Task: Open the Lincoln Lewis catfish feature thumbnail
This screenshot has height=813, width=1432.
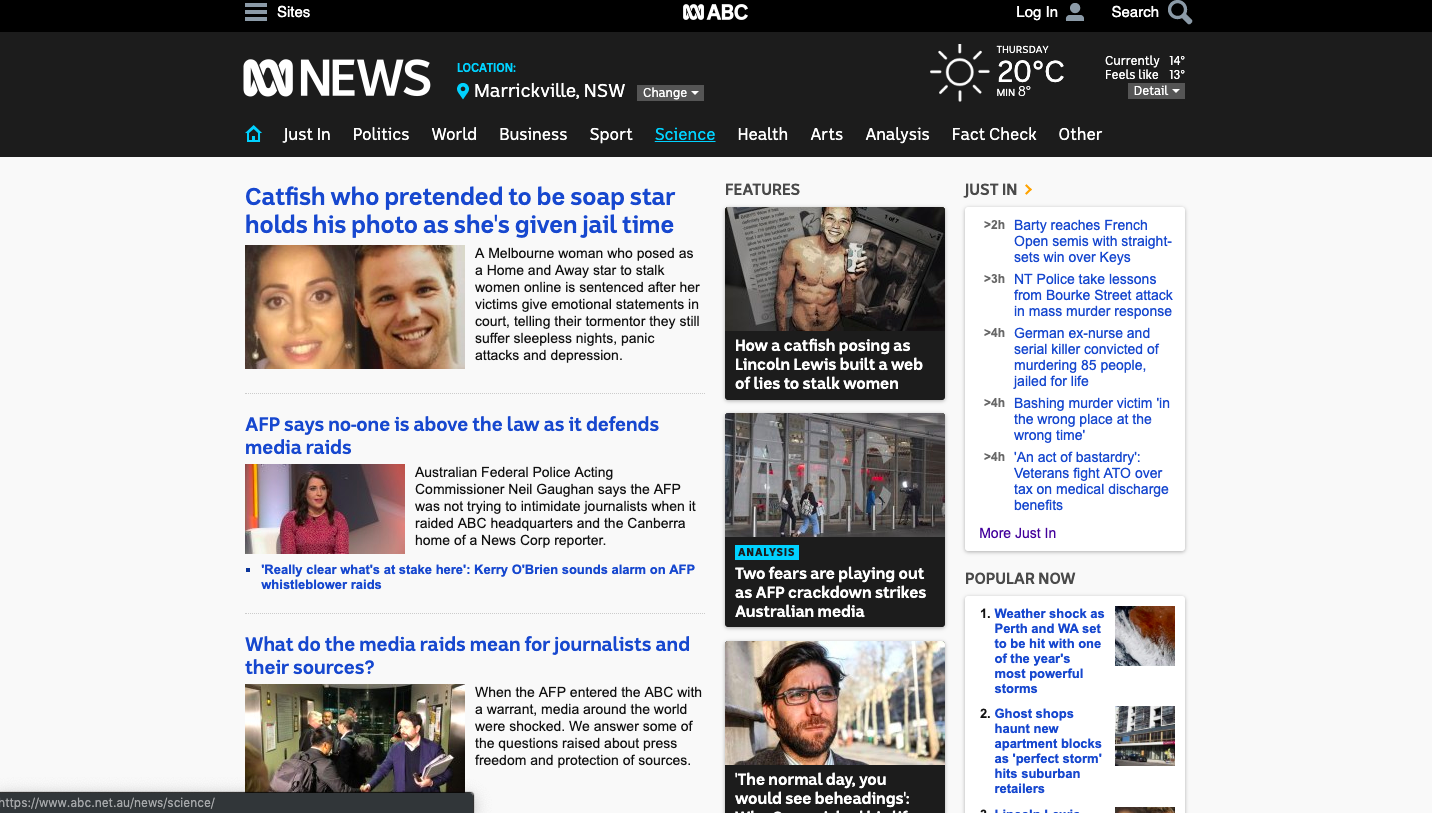Action: [835, 269]
